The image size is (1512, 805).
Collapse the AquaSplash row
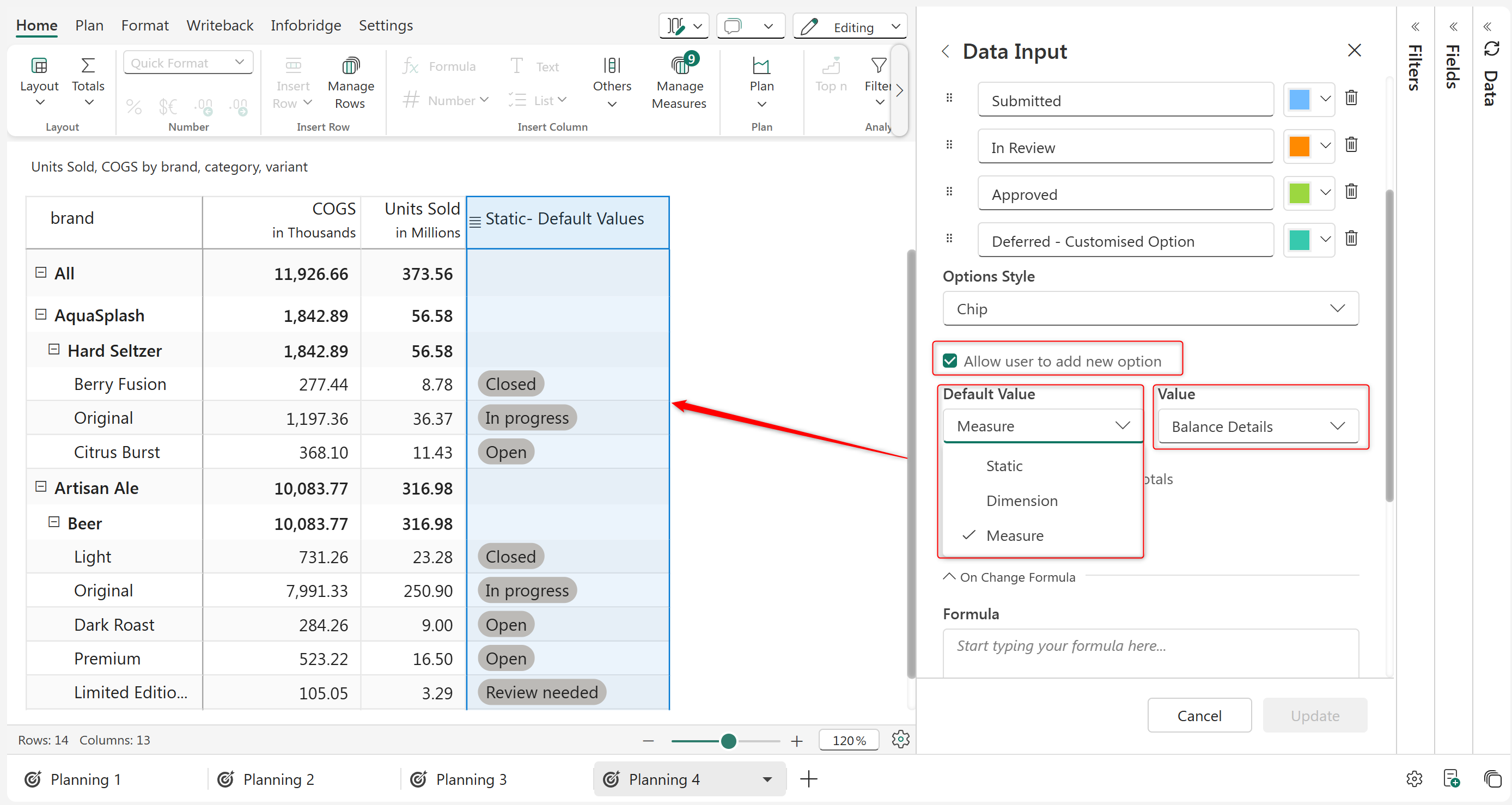coord(41,314)
